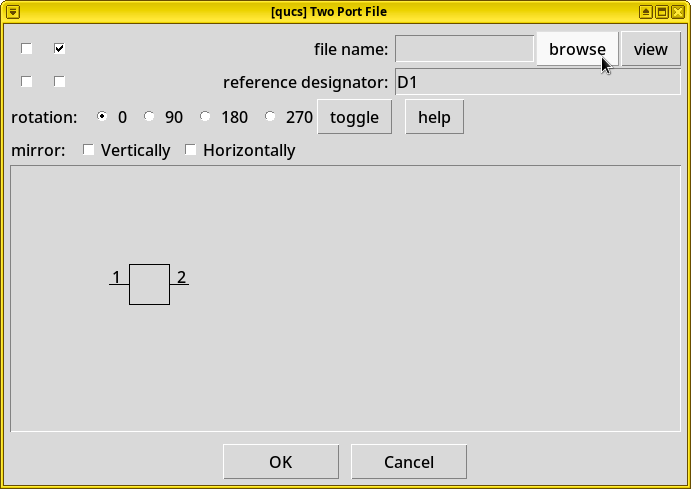Viewport: 691px width, 489px height.
Task: Select rotation 0 radio button
Action: tap(103, 117)
